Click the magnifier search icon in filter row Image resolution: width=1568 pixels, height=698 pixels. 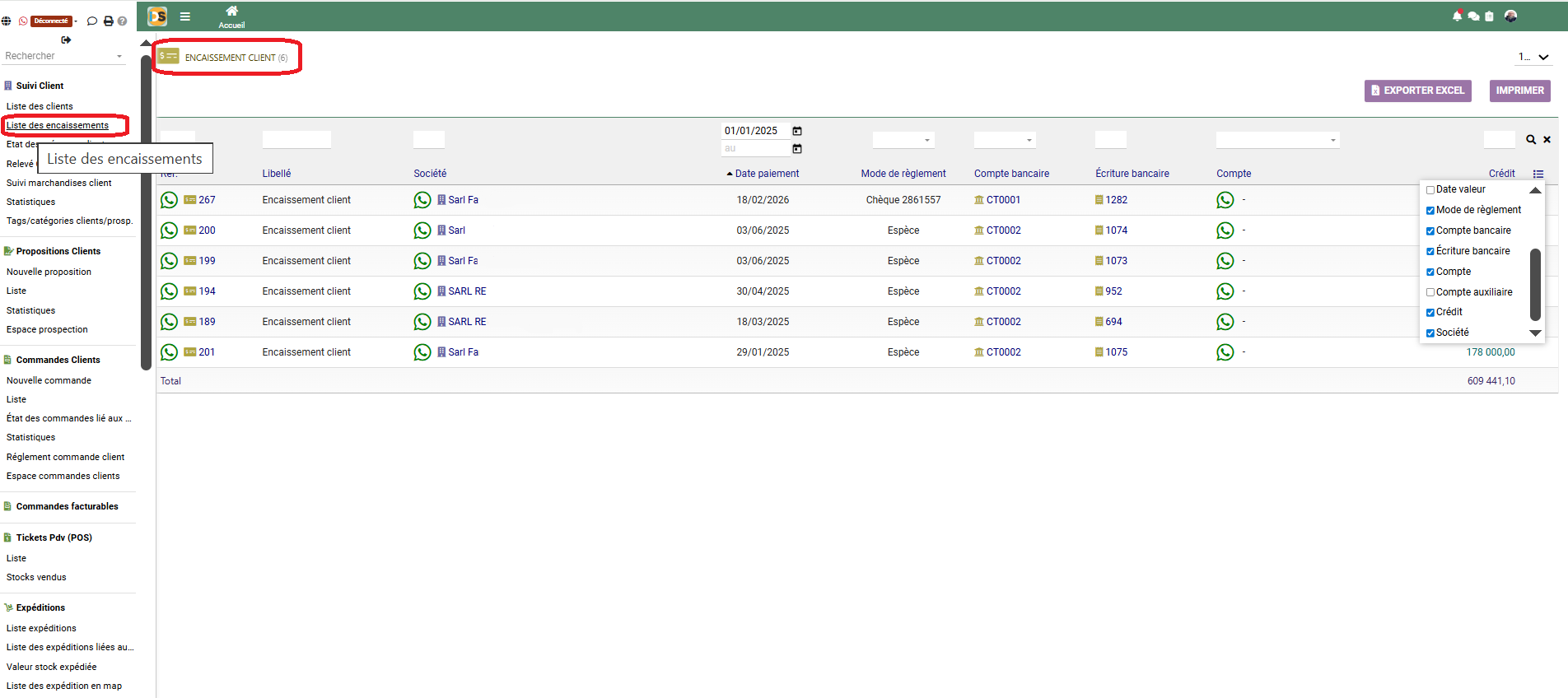coord(1530,140)
